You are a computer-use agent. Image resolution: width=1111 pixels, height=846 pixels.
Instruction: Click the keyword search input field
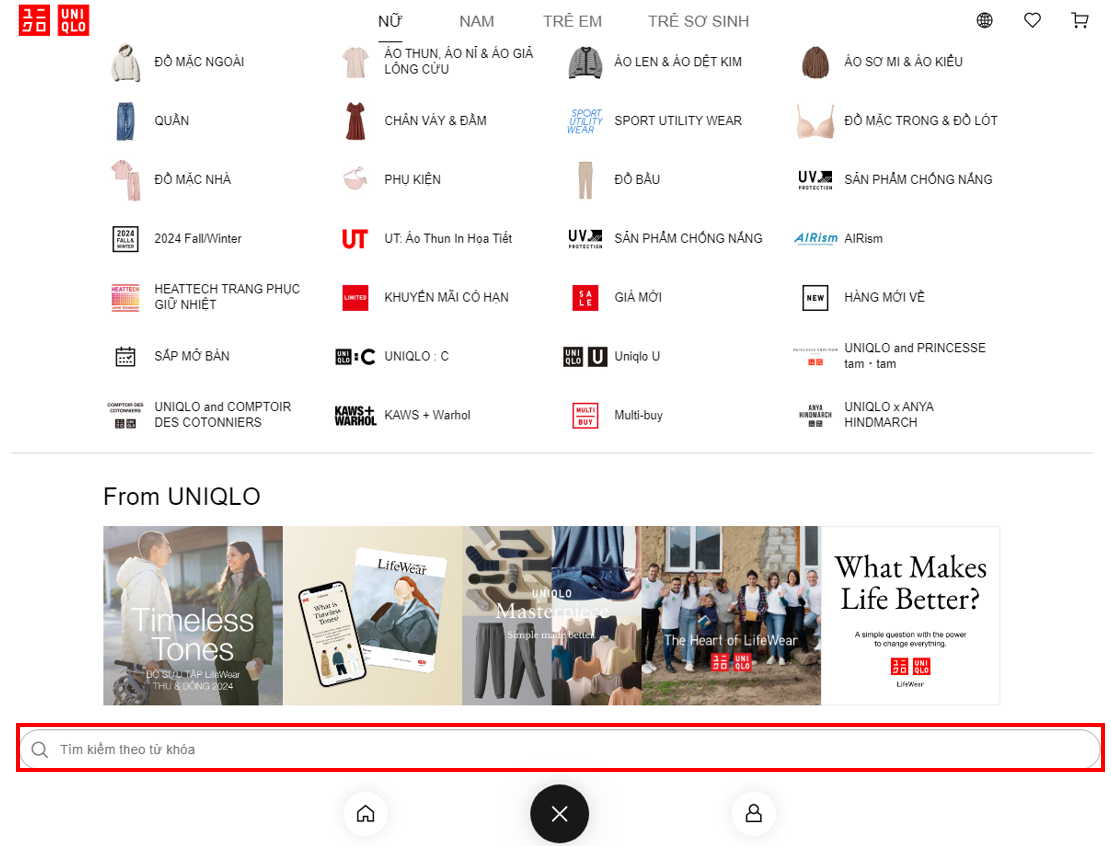point(560,749)
